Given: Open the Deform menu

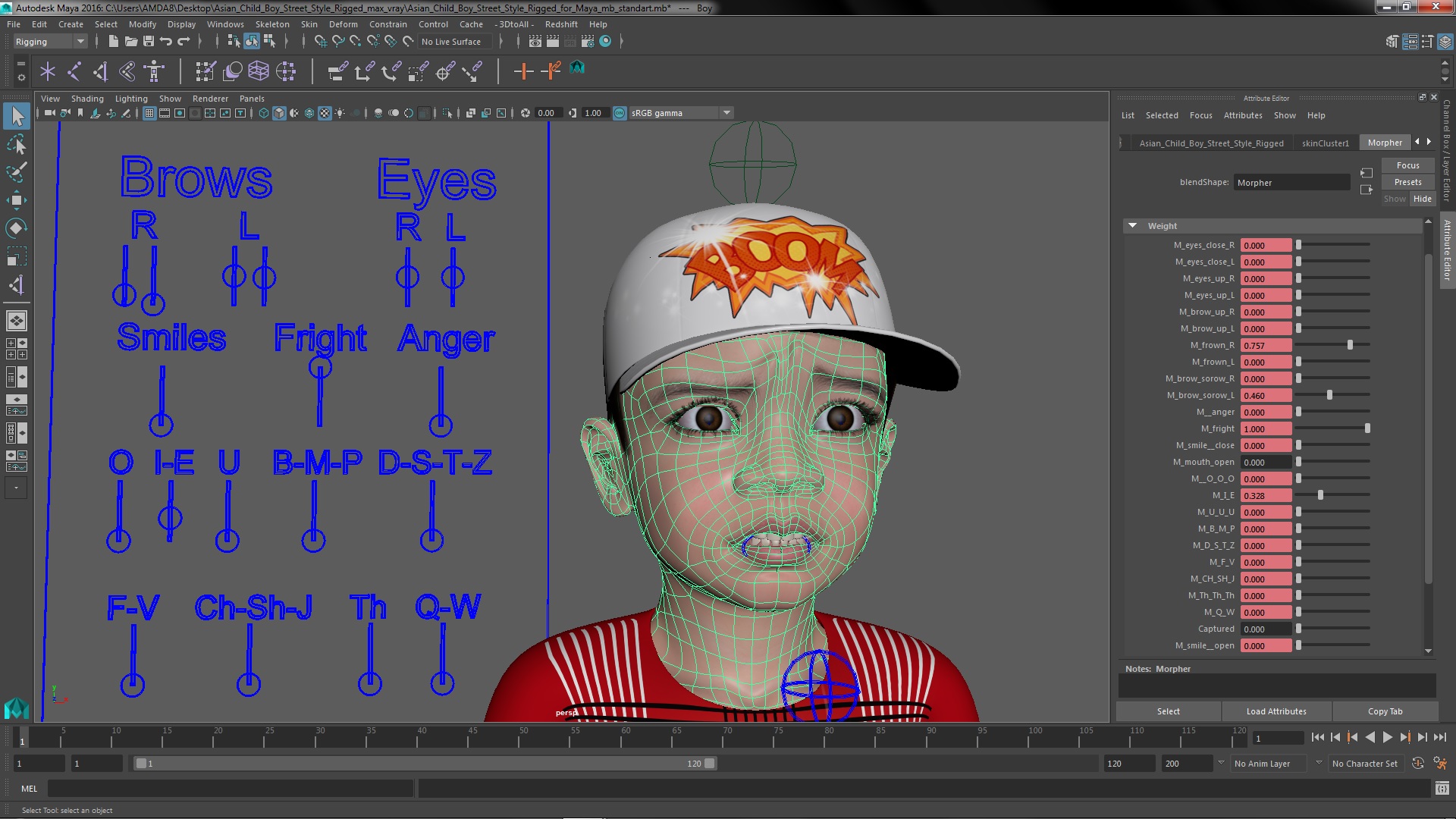Looking at the screenshot, I should (x=343, y=24).
